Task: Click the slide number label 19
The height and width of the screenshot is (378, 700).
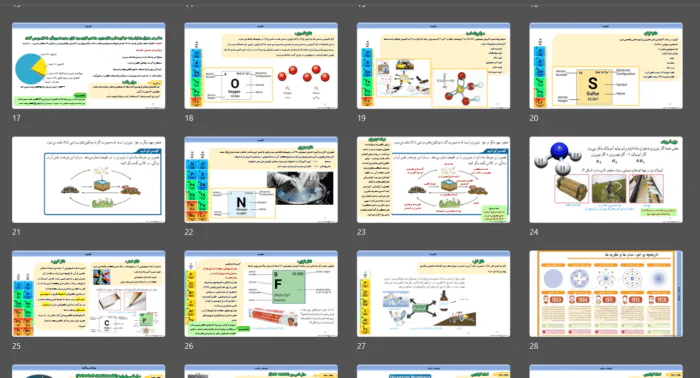Action: coord(361,118)
